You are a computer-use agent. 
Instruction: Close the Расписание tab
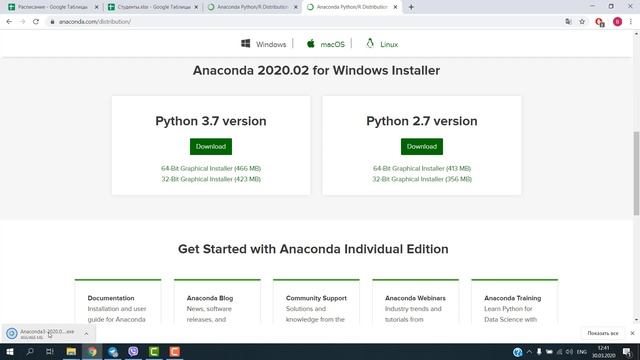click(x=96, y=7)
